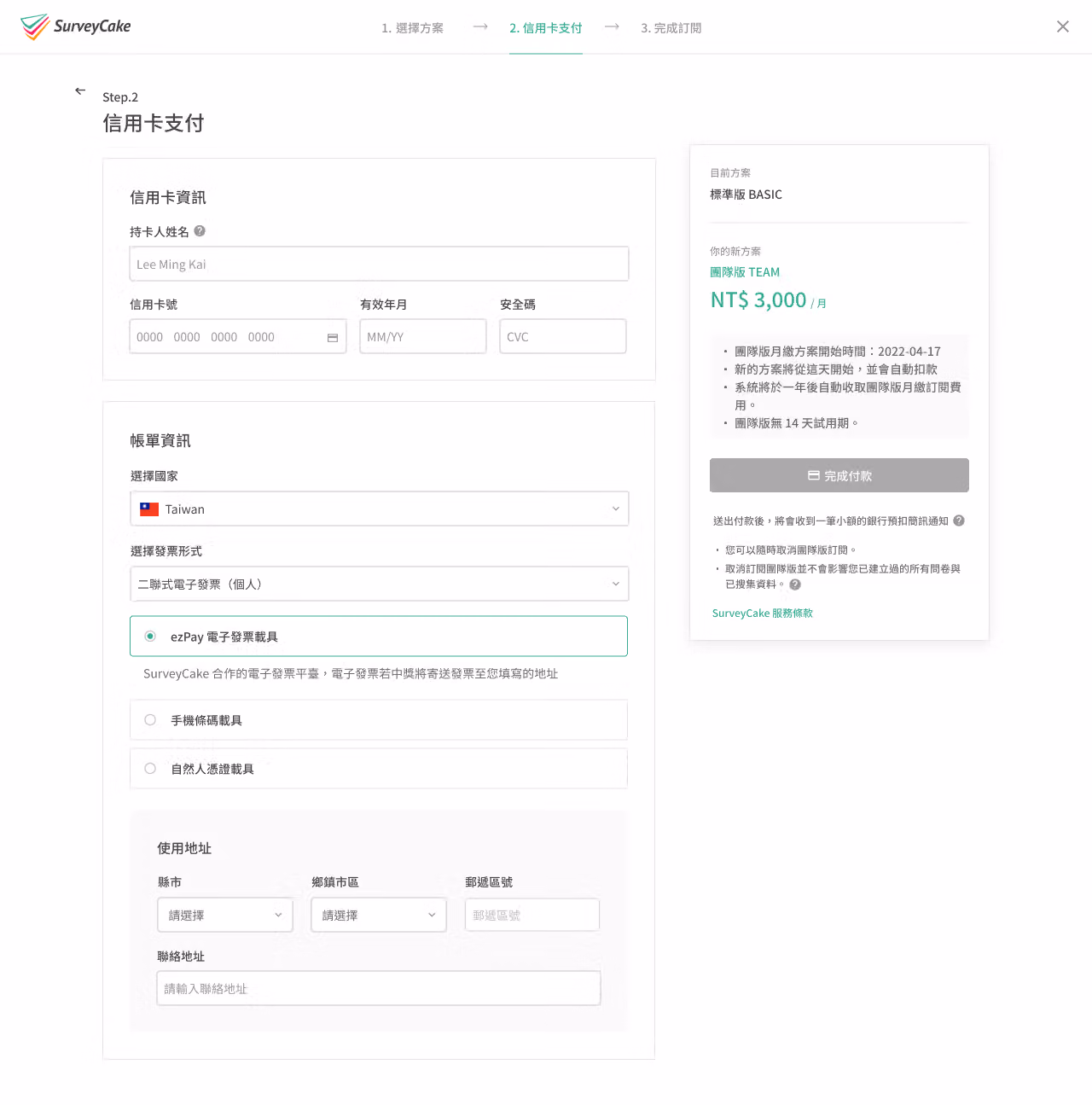Screen dimensions: 1092x1105
Task: Select the 自然人憑證載具 radio option
Action: [379, 769]
